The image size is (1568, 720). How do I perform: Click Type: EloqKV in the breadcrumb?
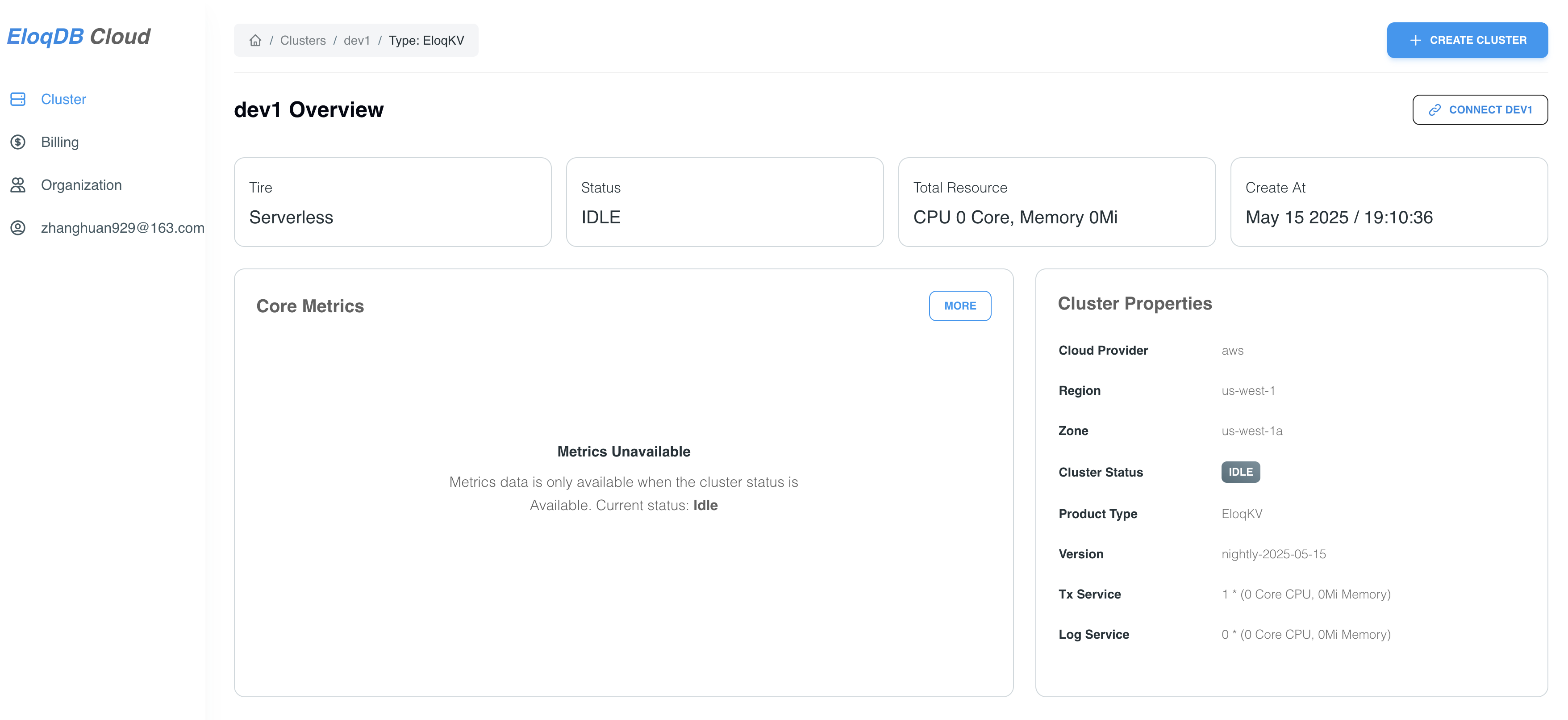click(427, 40)
